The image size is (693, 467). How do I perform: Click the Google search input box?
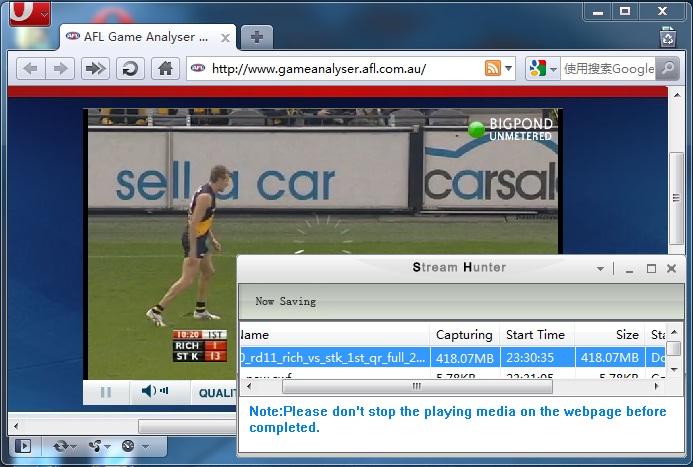tap(608, 68)
